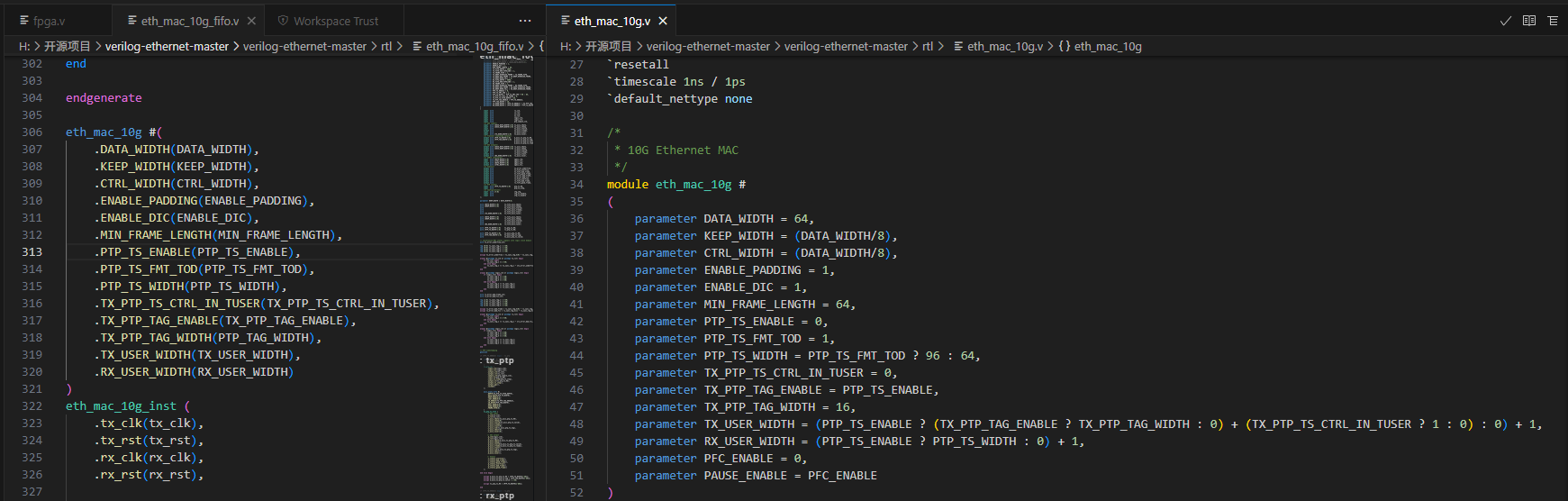Click parameter PTP_TS_FMT_TOD = 1 line
The height and width of the screenshot is (501, 1568).
[735, 339]
